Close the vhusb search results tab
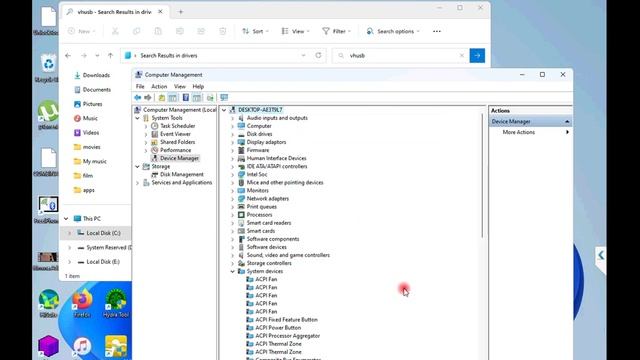Viewport: 640px width, 360px height. pyautogui.click(x=160, y=12)
